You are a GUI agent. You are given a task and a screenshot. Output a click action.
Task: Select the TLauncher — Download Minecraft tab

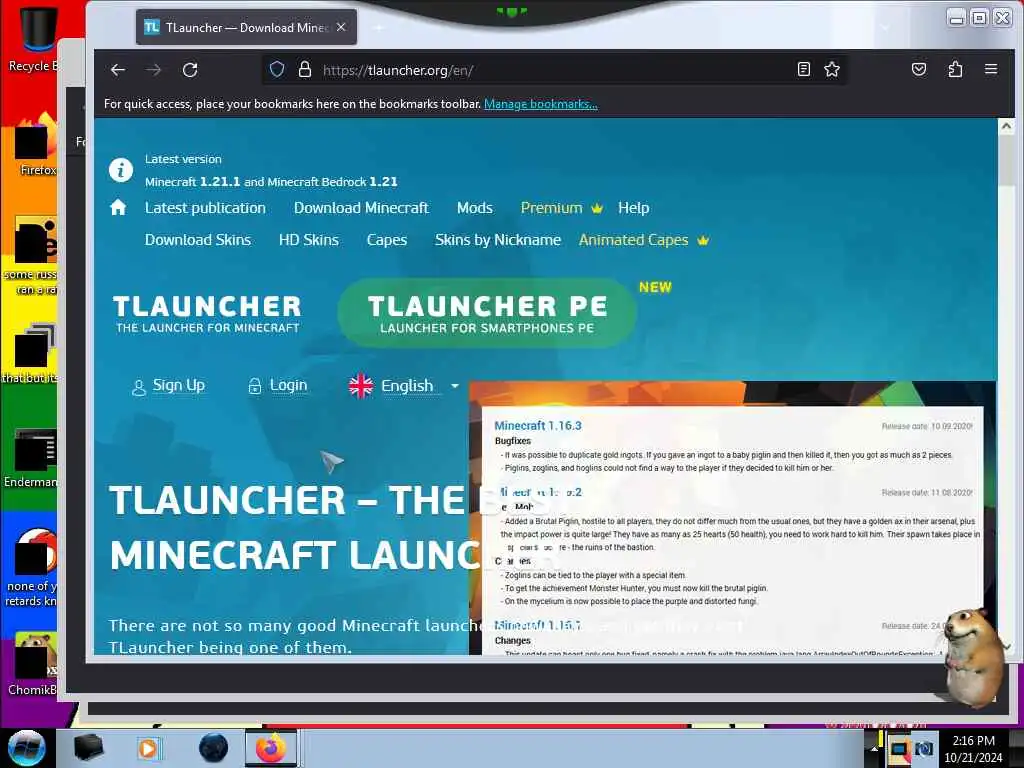pyautogui.click(x=246, y=27)
